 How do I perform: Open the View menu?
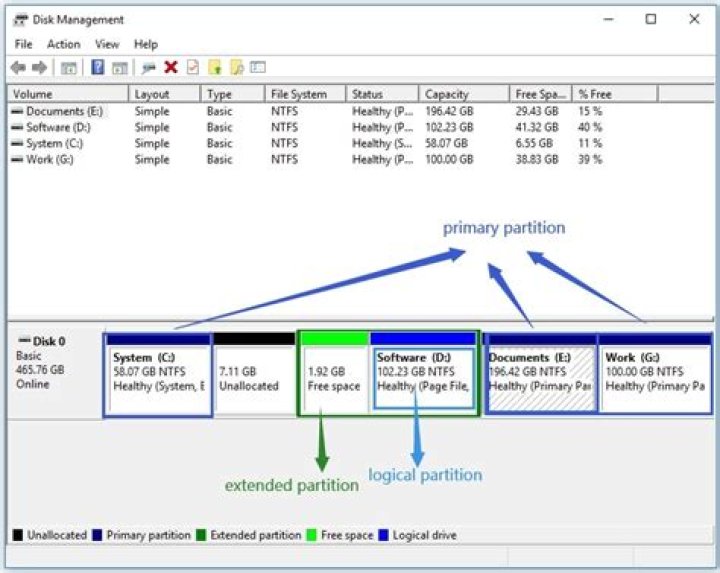[107, 44]
